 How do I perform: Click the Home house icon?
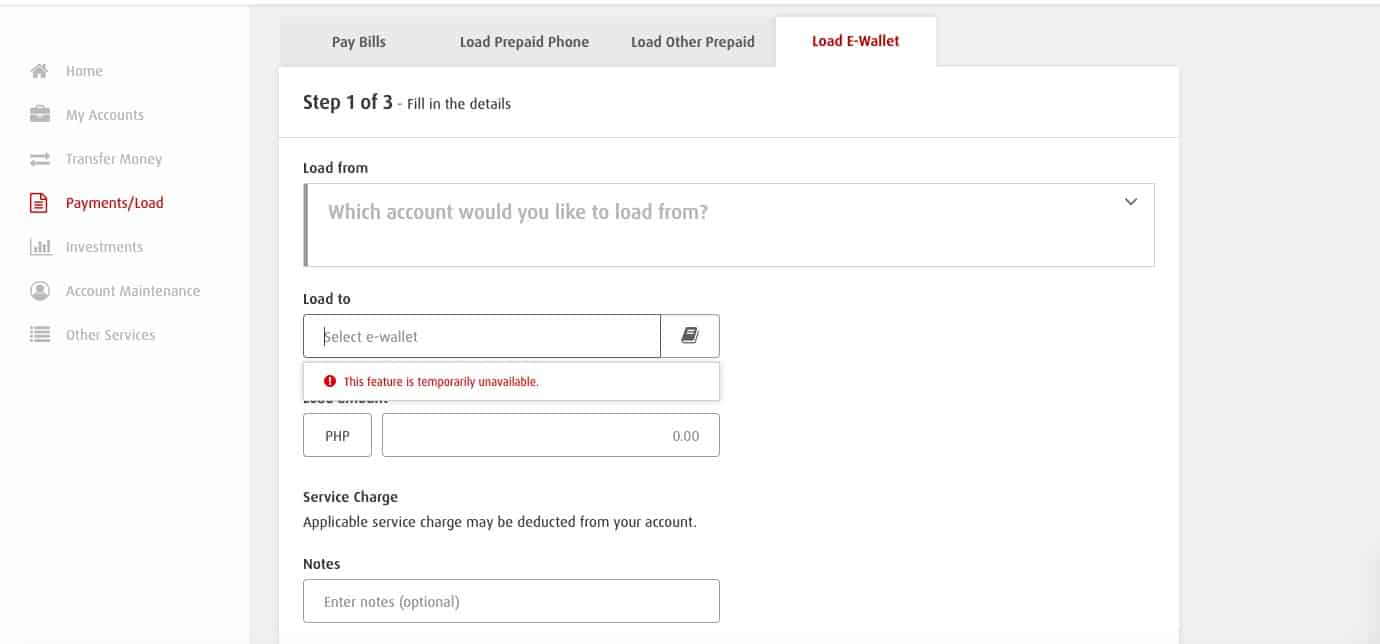[40, 71]
